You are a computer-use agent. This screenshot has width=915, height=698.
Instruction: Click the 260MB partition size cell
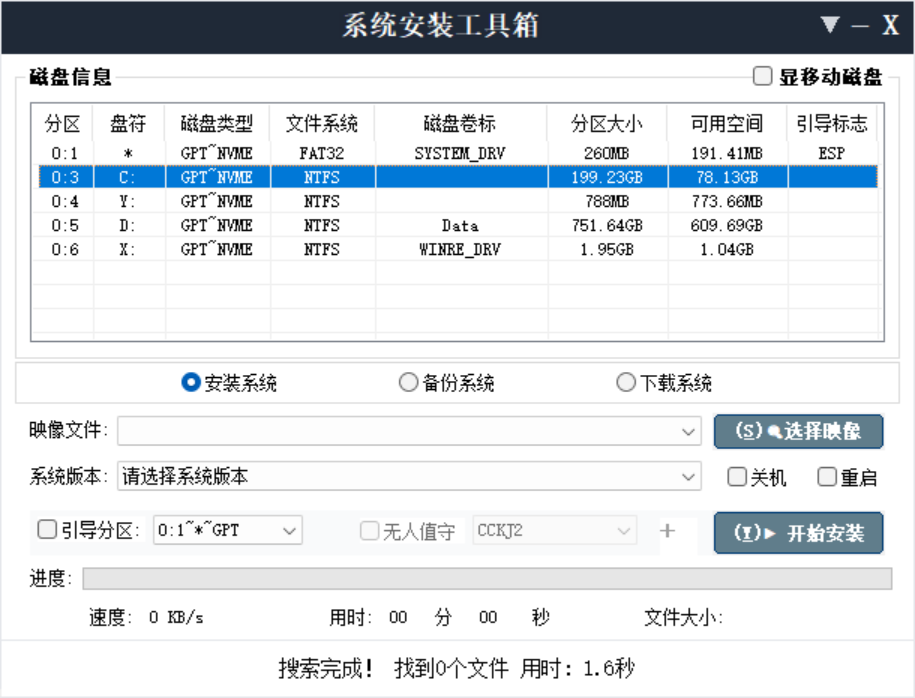click(x=607, y=153)
